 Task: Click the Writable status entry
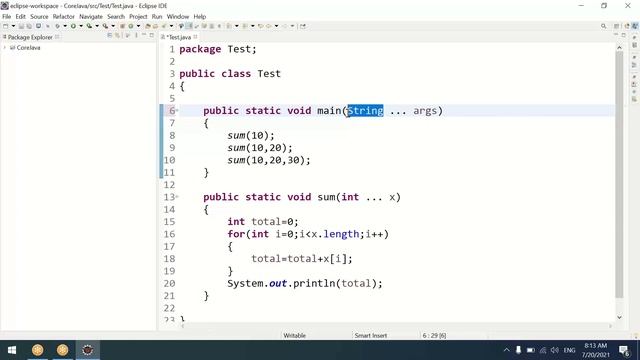click(294, 336)
